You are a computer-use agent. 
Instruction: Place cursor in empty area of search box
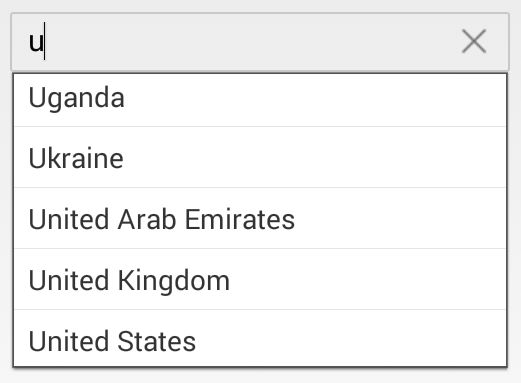(x=250, y=42)
